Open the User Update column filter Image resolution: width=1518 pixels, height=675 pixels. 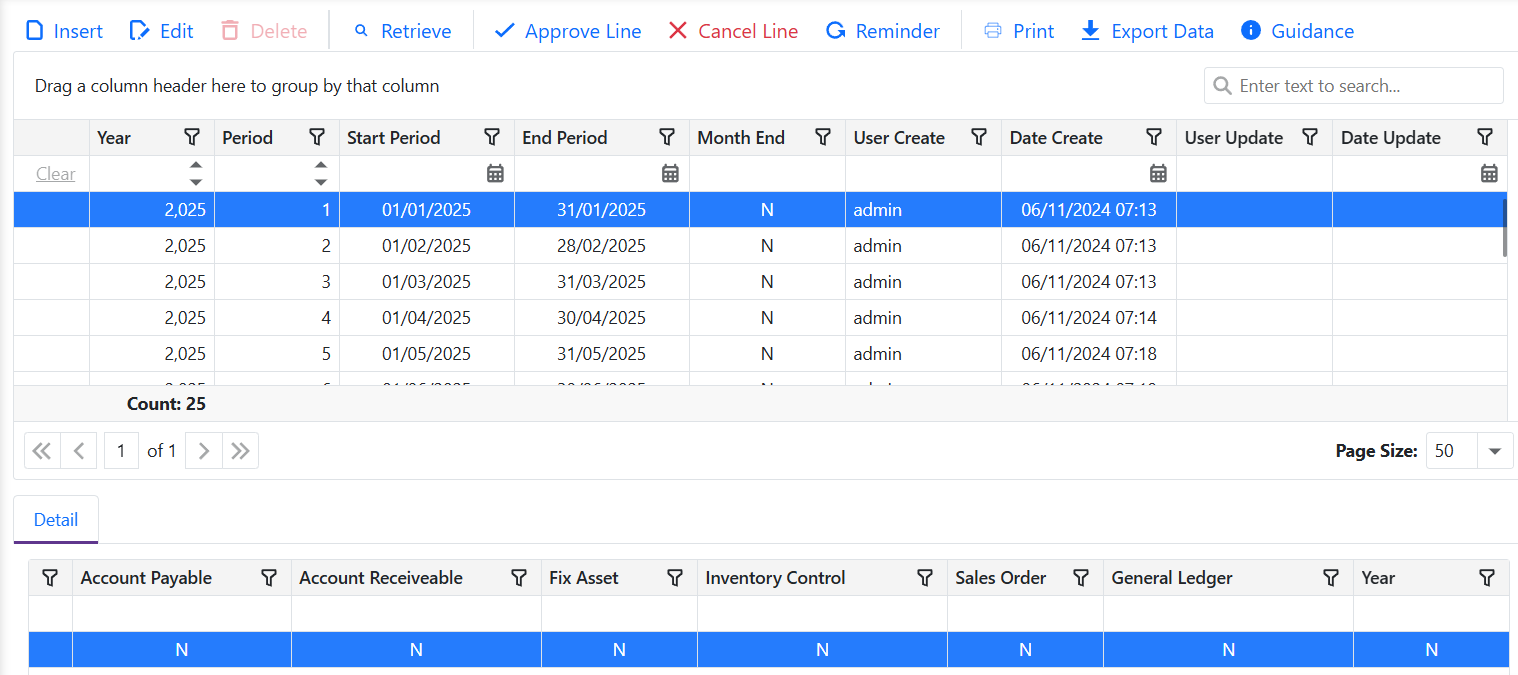pos(1310,137)
